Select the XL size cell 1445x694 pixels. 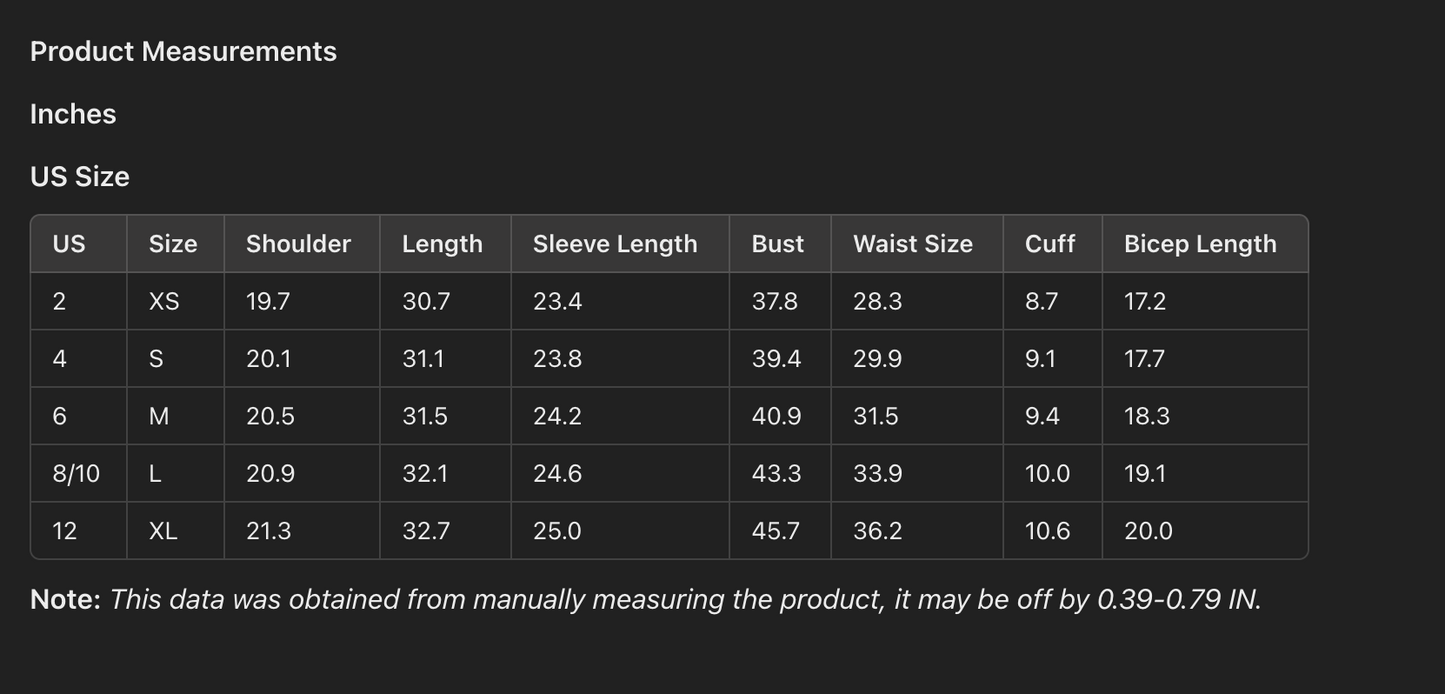[163, 531]
